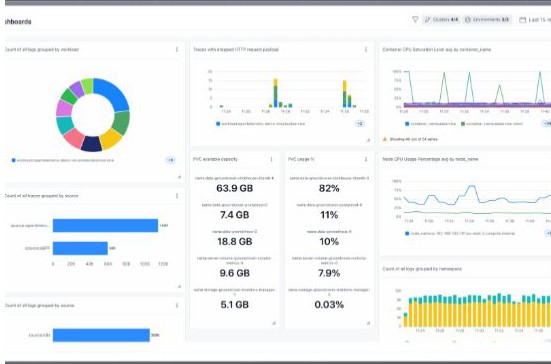
Task: Grab resize handle of traces by source panel
Action: pos(179,286)
